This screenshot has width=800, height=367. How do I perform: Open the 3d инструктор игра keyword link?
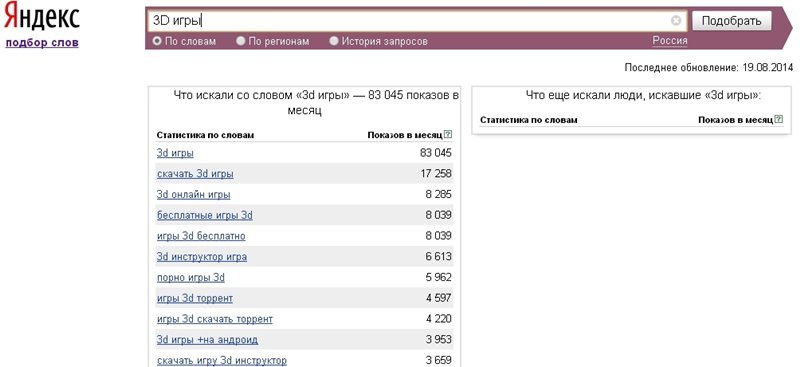pos(202,257)
